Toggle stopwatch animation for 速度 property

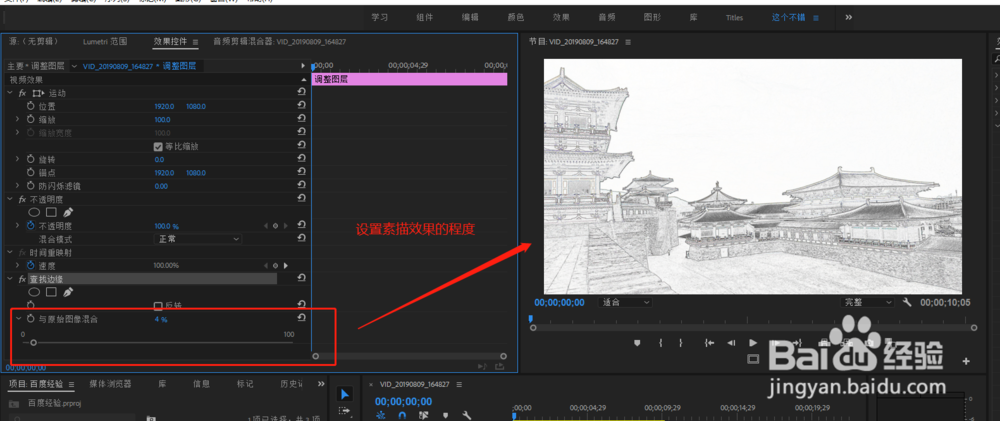tap(31, 265)
